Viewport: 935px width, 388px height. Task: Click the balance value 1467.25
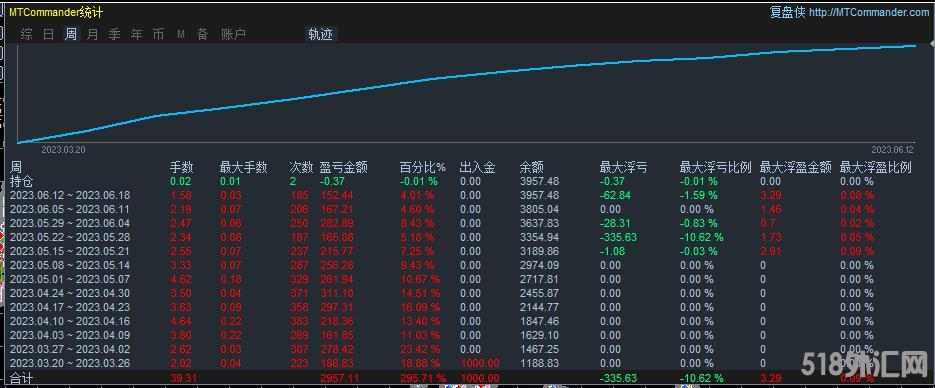click(540, 349)
